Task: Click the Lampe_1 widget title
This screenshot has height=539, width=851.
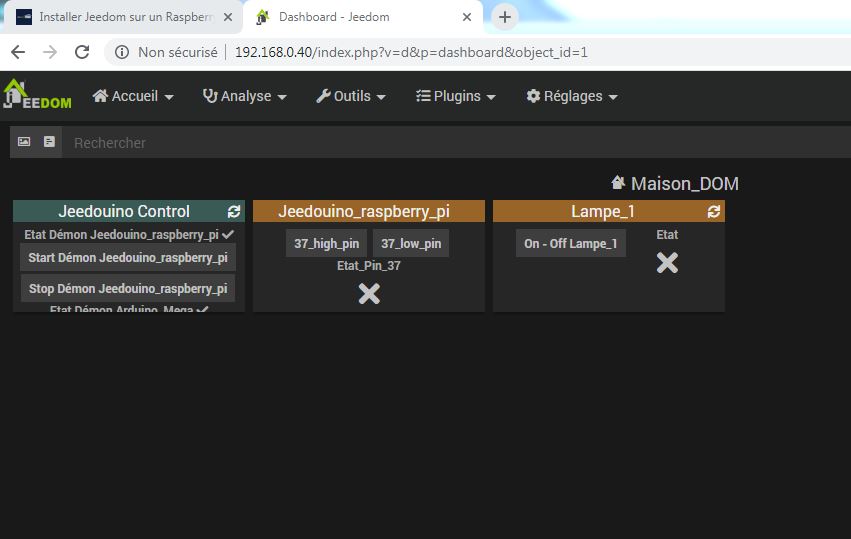Action: point(602,211)
